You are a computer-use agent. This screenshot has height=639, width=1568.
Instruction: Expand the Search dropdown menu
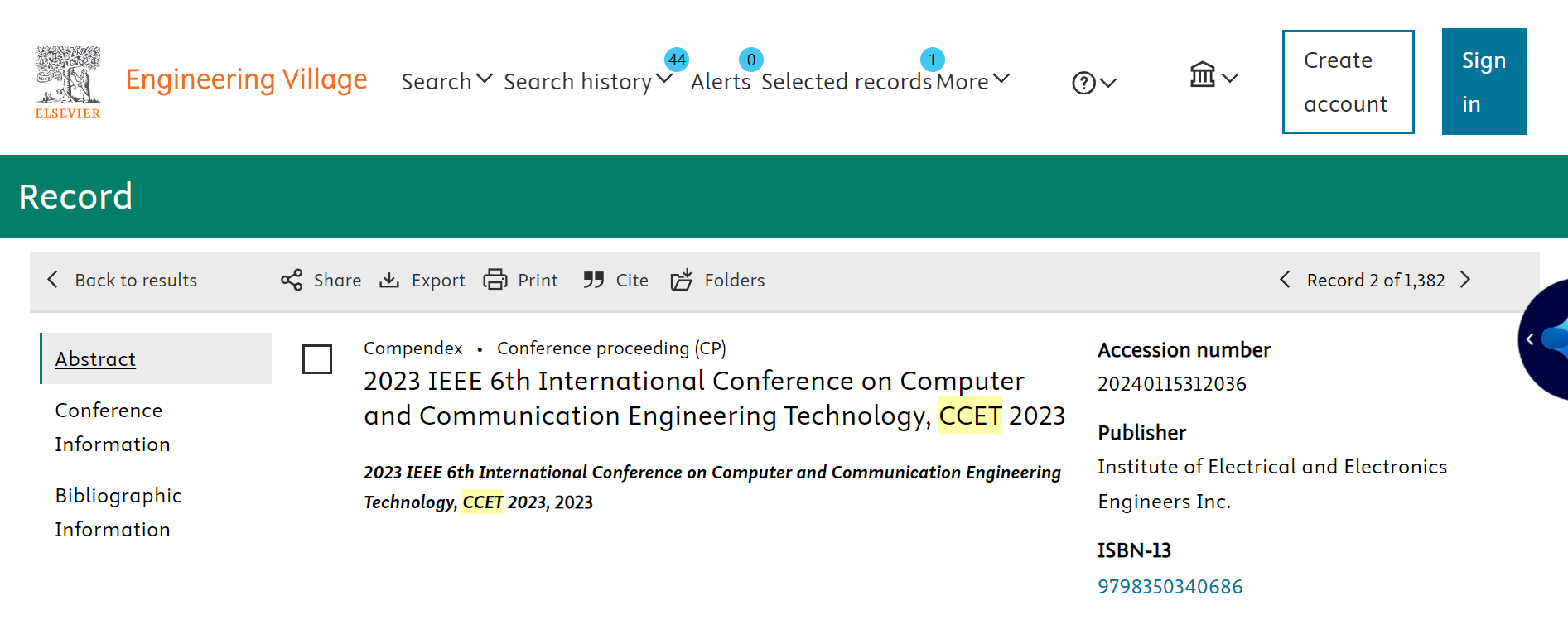pos(446,81)
